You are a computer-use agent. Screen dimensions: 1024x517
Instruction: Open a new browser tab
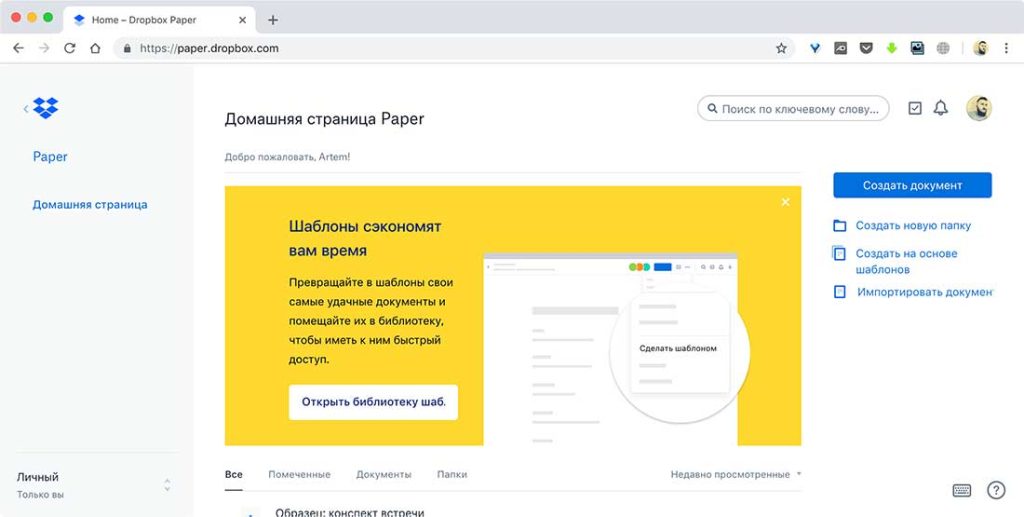273,20
